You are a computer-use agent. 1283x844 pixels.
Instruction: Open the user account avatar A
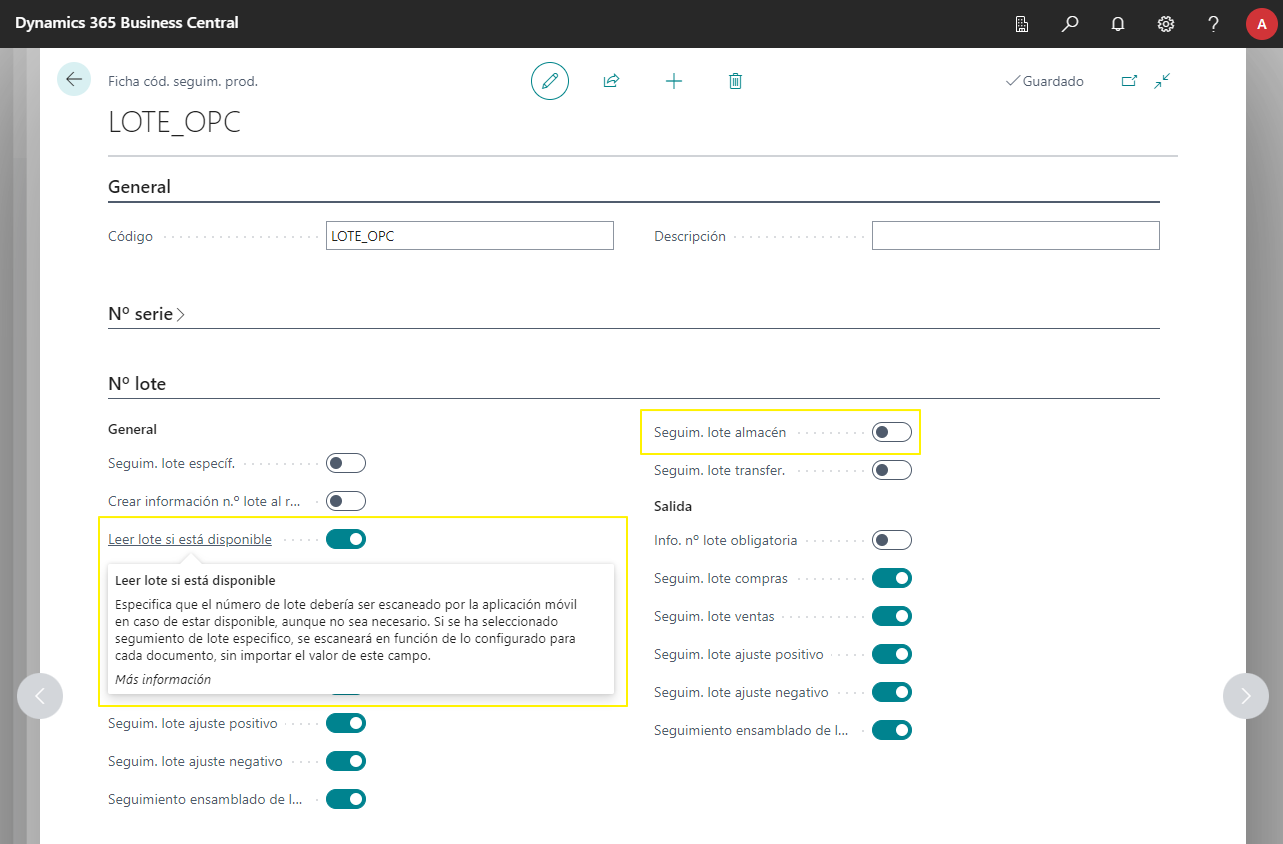(1261, 24)
